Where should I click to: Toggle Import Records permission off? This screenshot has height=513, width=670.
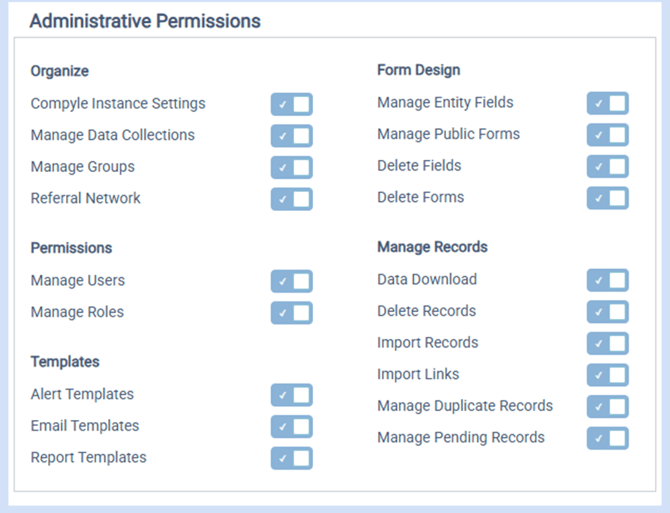point(607,343)
